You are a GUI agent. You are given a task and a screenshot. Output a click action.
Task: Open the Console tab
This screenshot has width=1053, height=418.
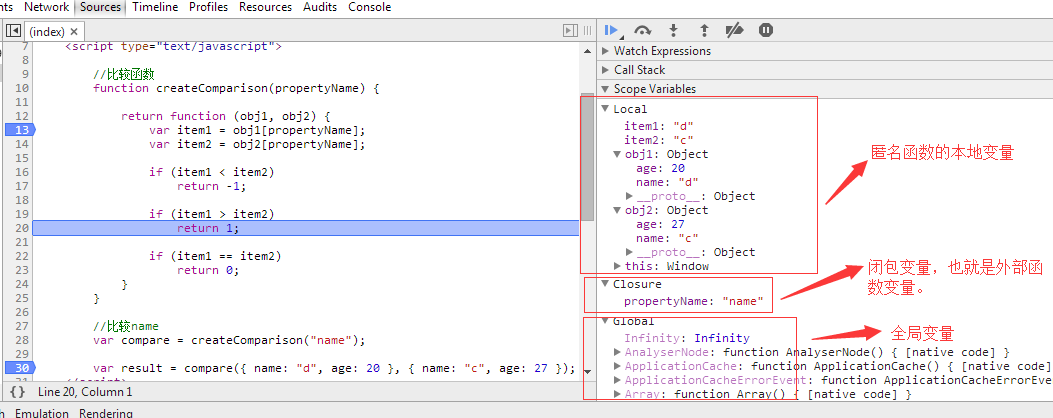coord(369,7)
